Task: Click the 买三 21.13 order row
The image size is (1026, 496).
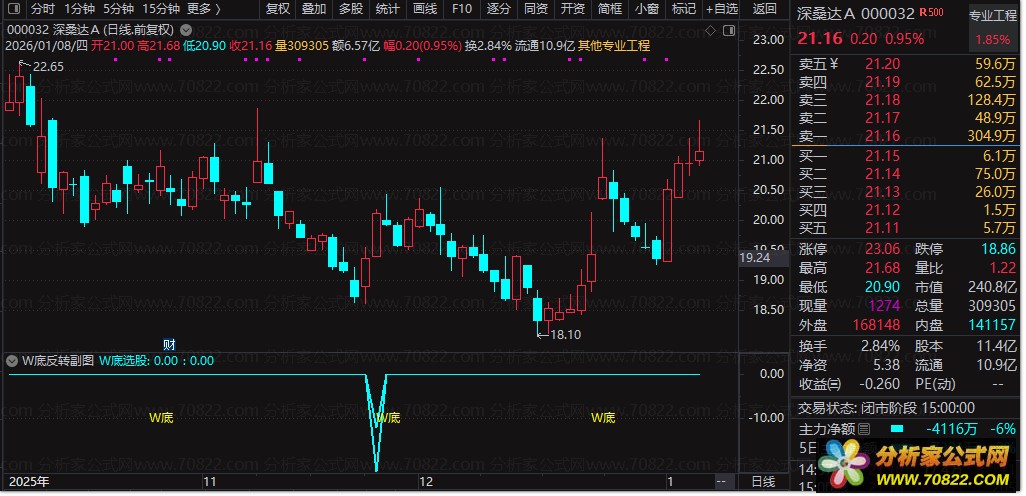Action: coord(907,192)
